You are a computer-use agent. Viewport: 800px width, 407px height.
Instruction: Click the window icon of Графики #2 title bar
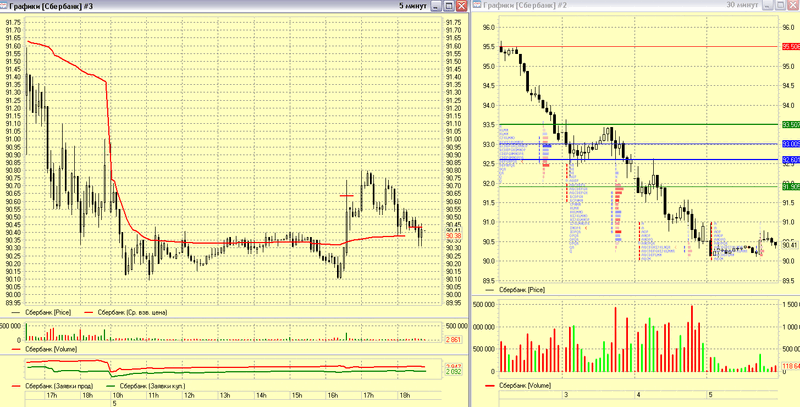click(477, 6)
